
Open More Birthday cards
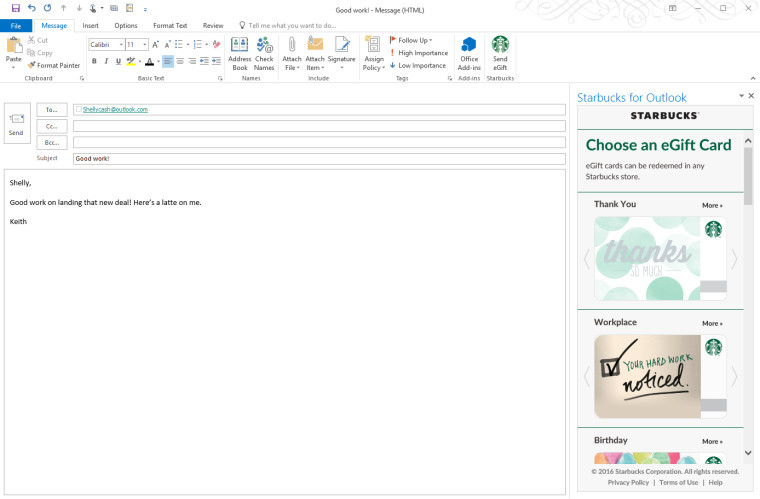pyautogui.click(x=712, y=441)
